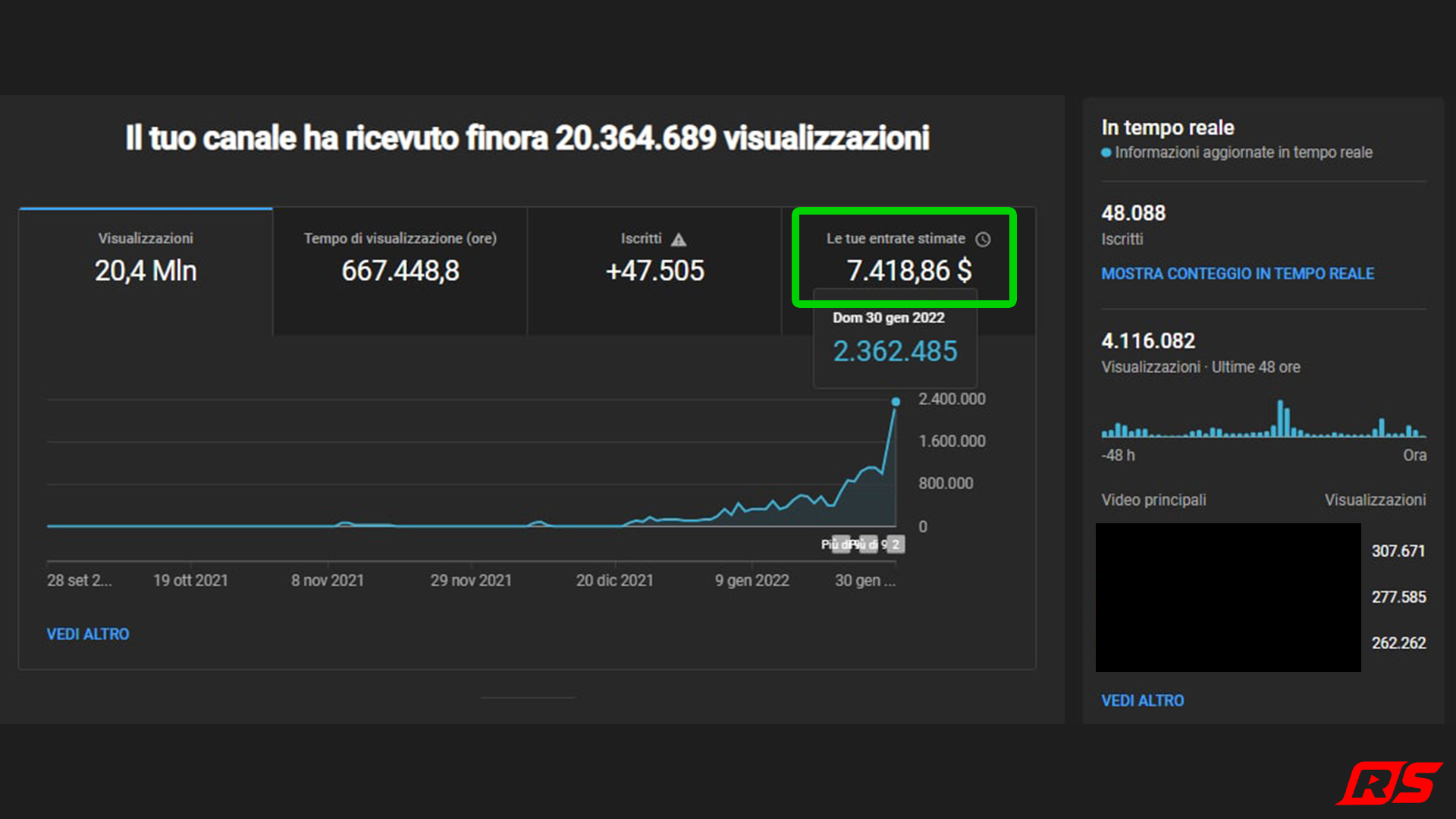This screenshot has height=819, width=1456.
Task: Click the 48-hour views bar chart
Action: [1263, 419]
